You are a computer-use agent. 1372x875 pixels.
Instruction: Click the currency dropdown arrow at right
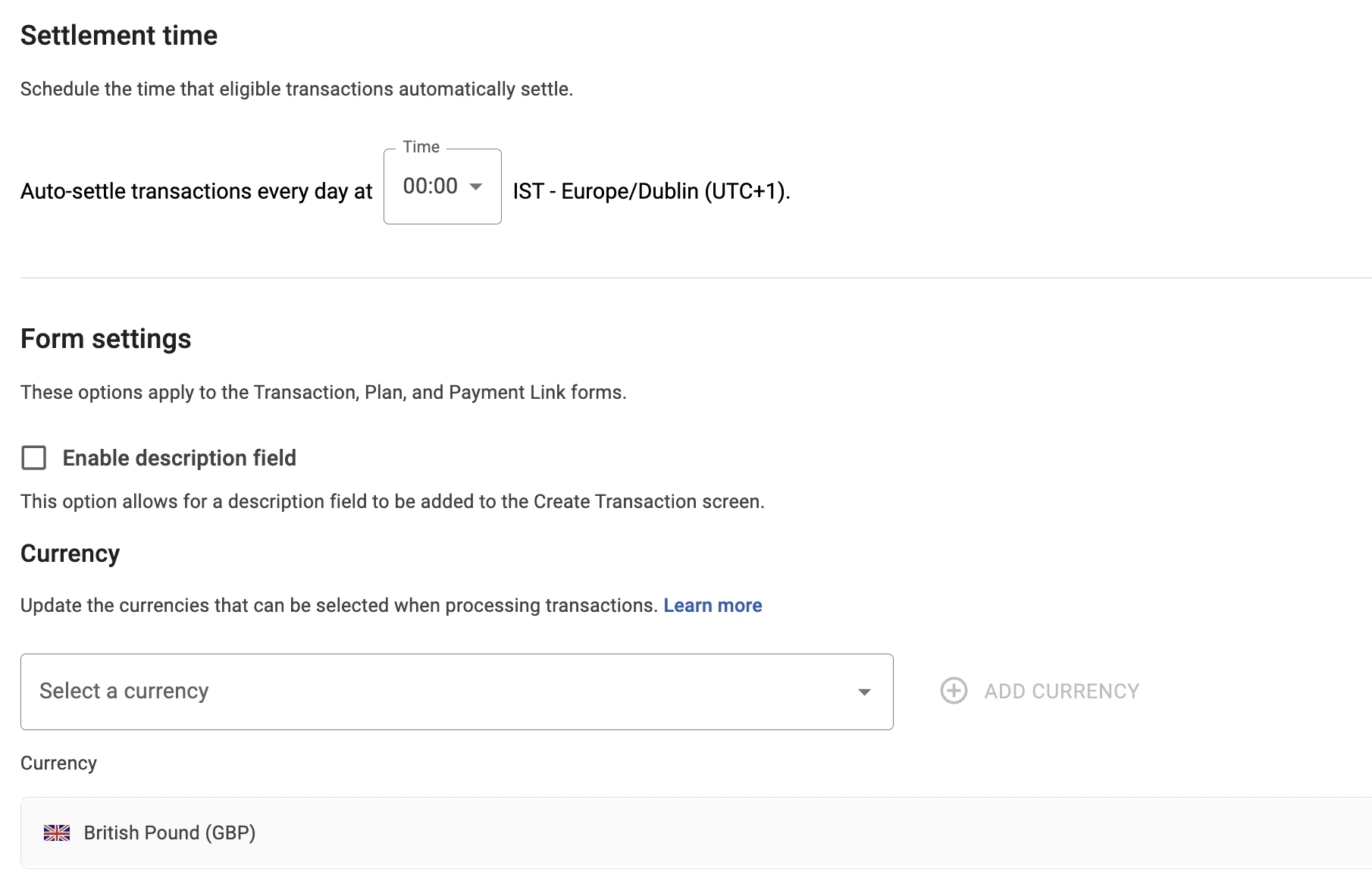[x=864, y=692]
